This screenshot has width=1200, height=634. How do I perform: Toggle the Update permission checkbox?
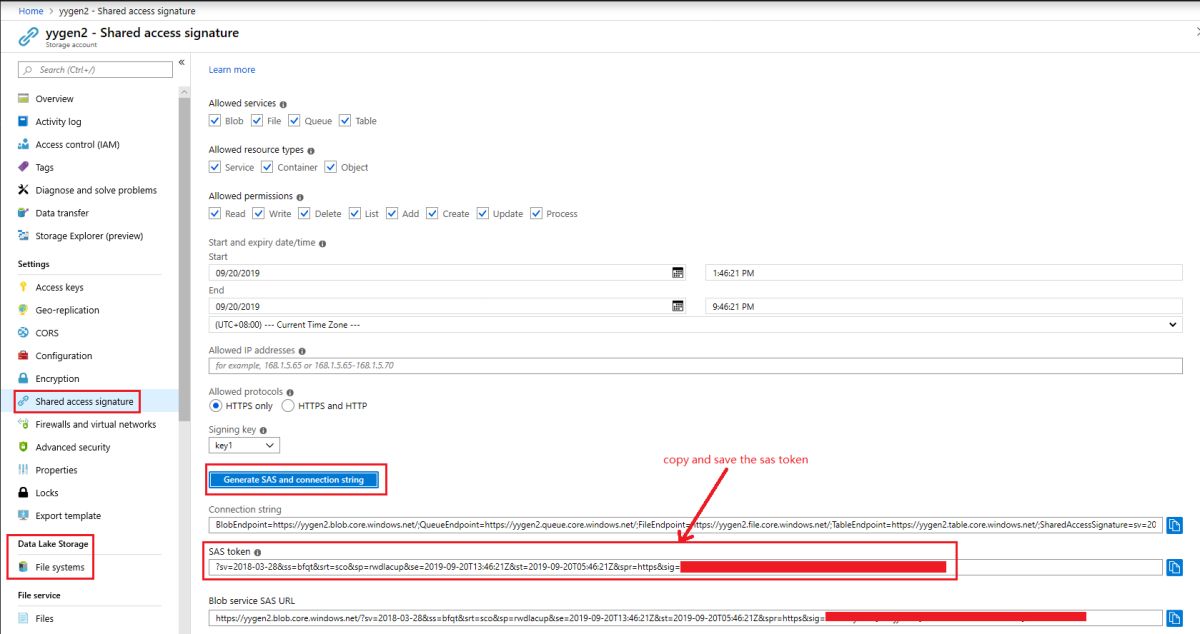[x=483, y=213]
